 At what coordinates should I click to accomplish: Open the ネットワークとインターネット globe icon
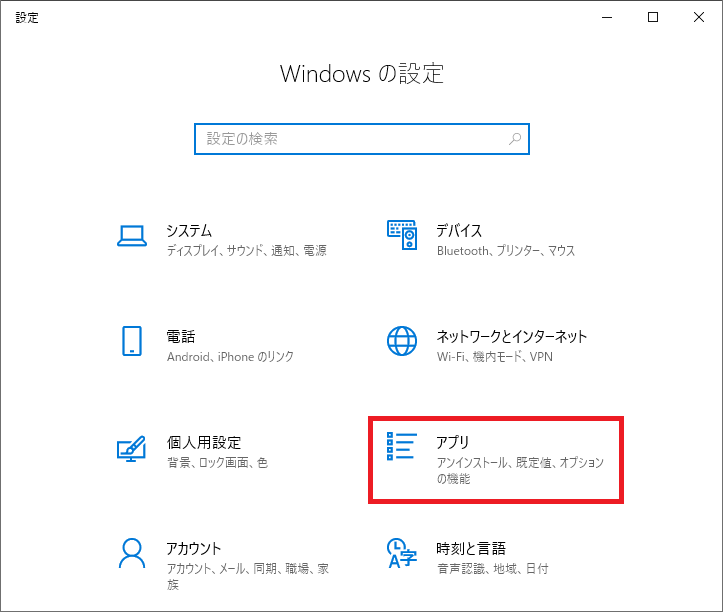click(x=402, y=341)
